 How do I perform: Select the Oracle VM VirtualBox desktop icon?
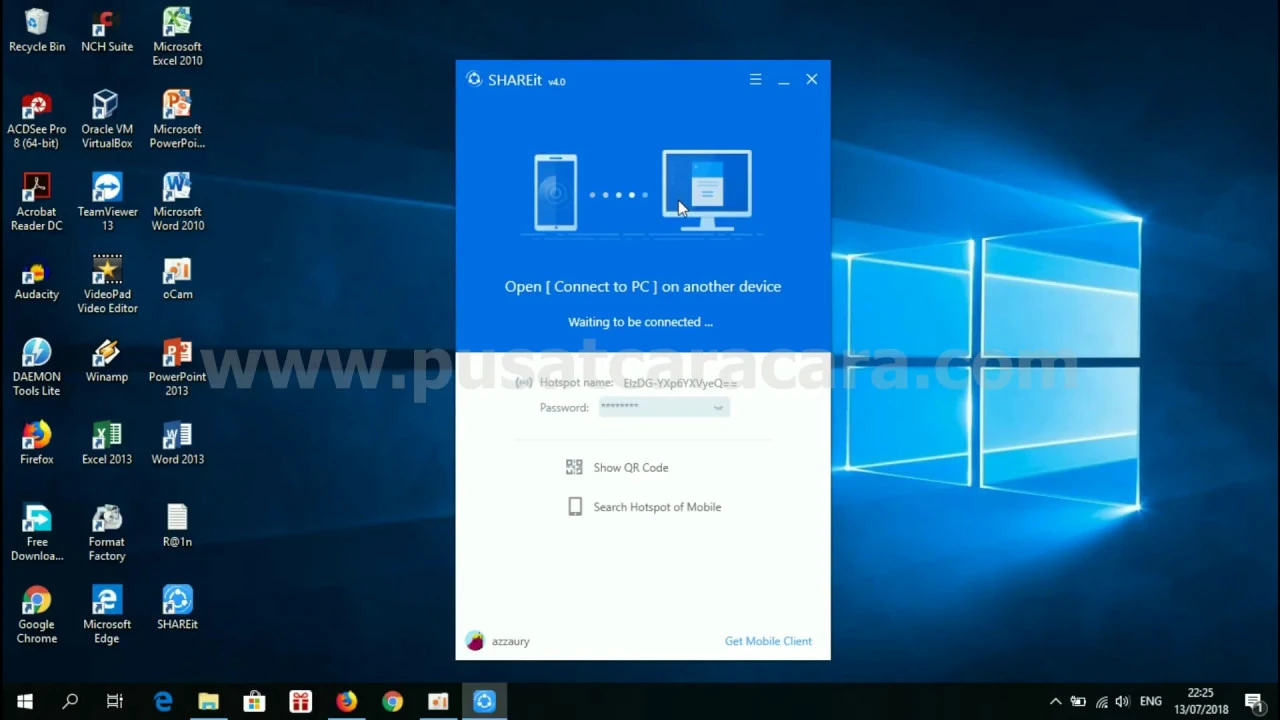107,120
